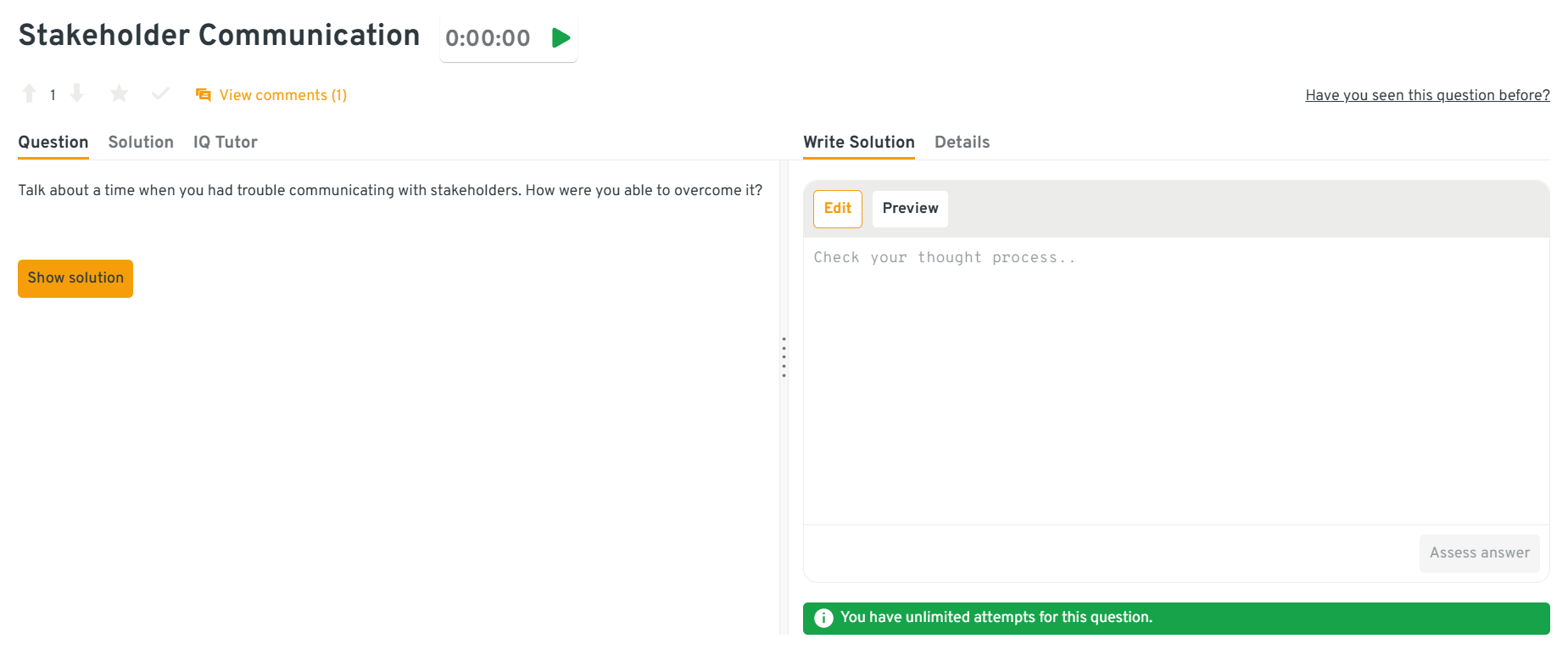Upvote the question with the up arrow
This screenshot has height=650, width=1568.
(x=29, y=93)
